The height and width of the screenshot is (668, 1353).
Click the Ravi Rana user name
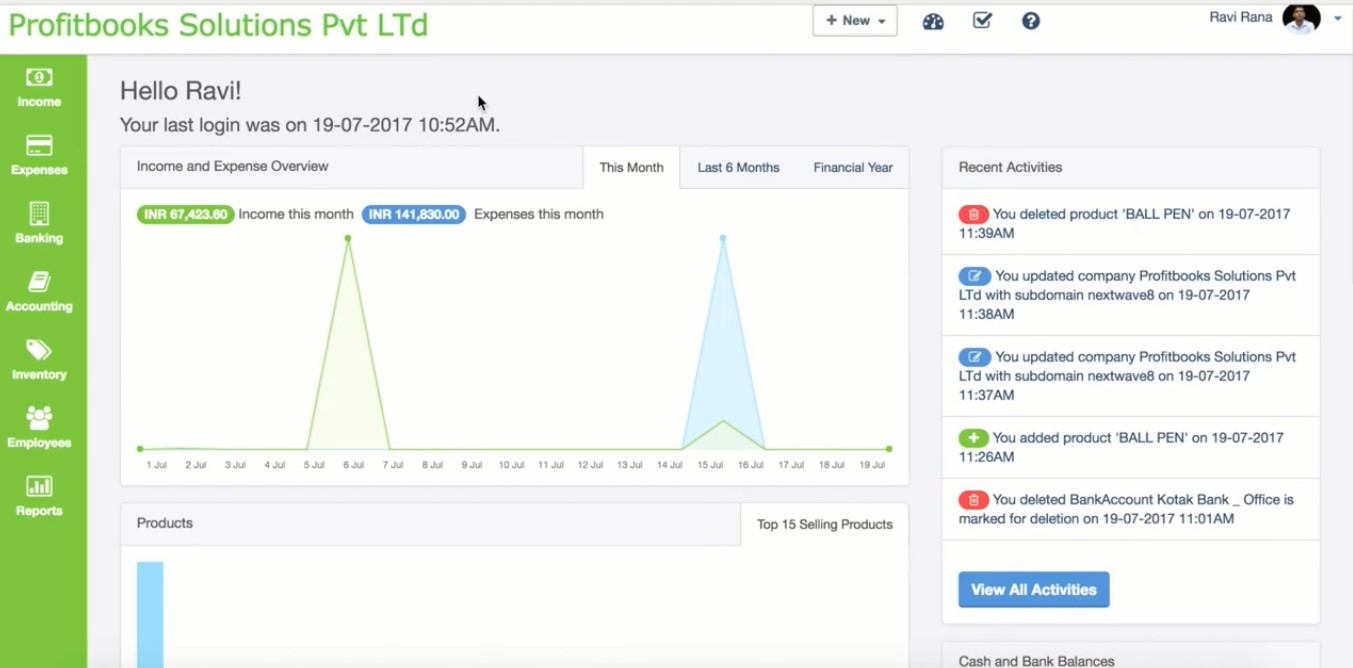click(x=1240, y=17)
